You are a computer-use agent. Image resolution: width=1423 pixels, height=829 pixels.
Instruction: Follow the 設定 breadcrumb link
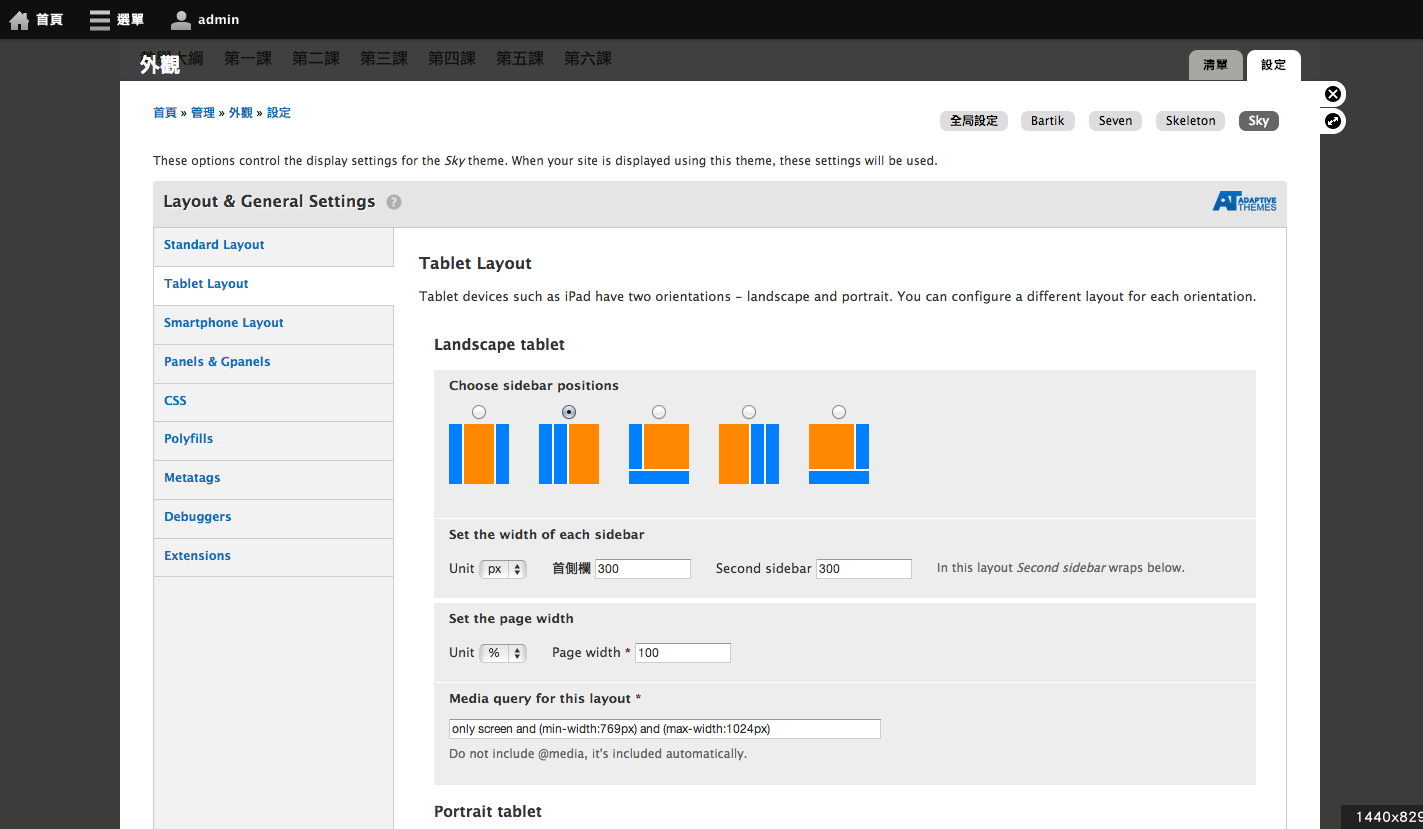(x=279, y=113)
